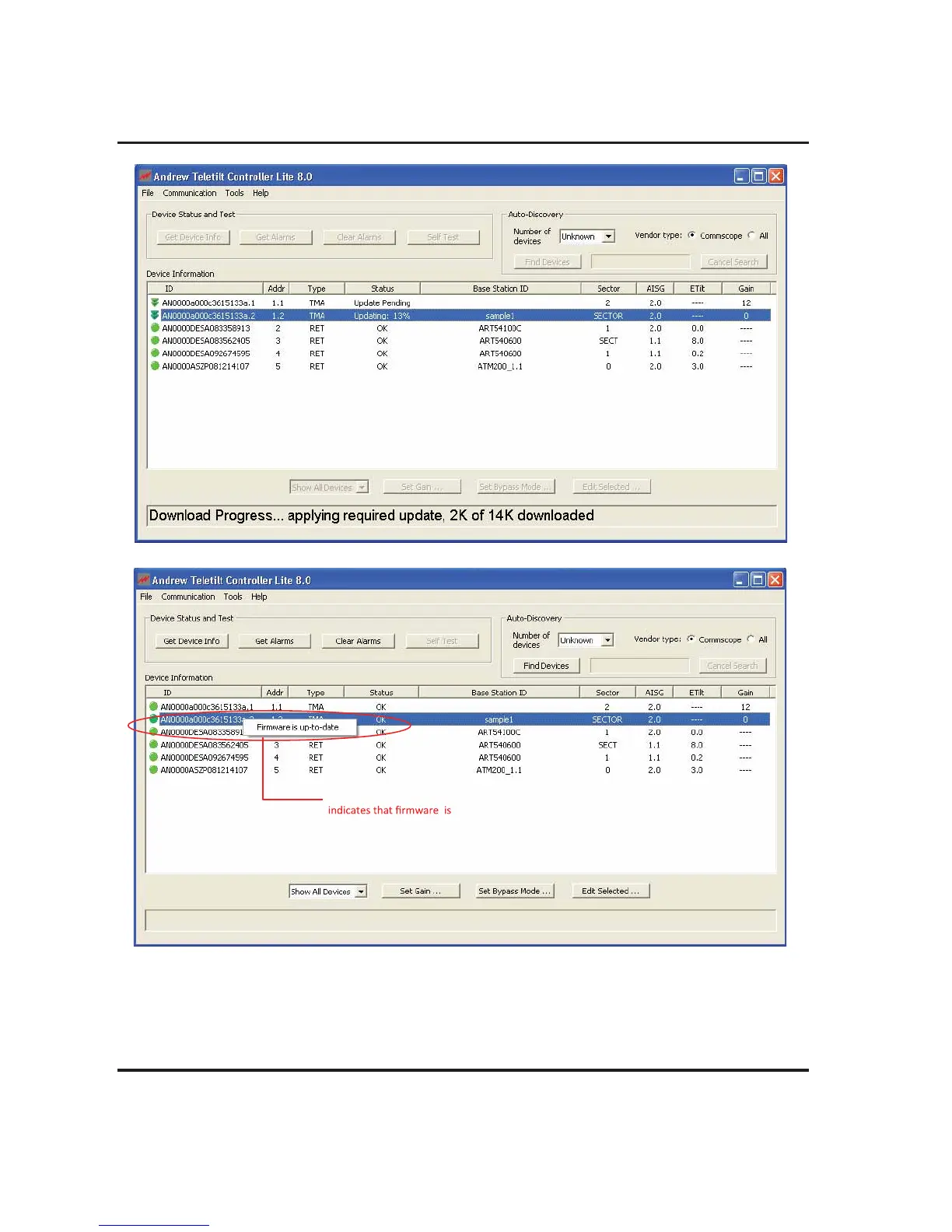Click the arrow icon on the Updating 13% row
952x1232 pixels.
[x=155, y=316]
